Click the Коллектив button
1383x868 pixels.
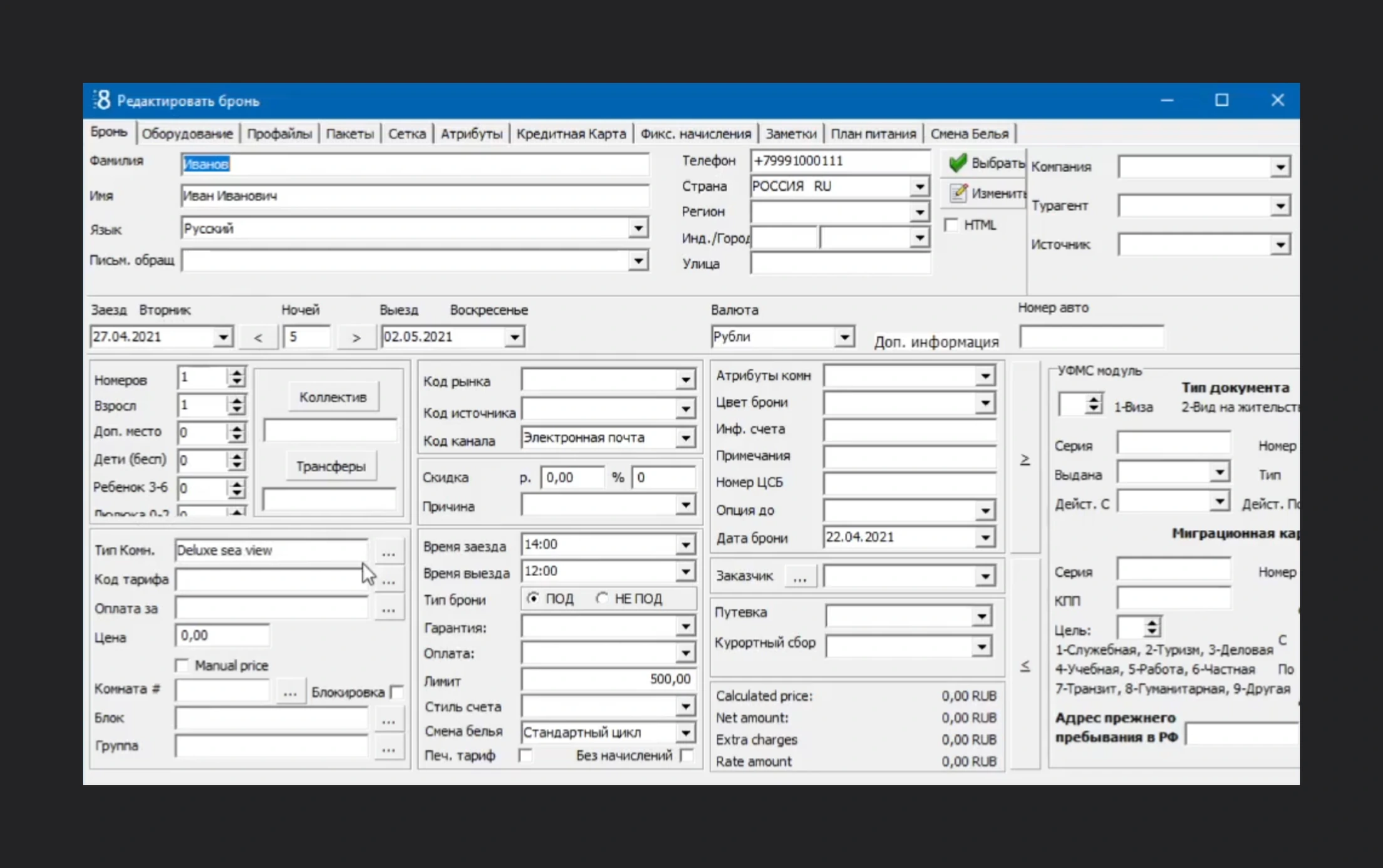333,397
